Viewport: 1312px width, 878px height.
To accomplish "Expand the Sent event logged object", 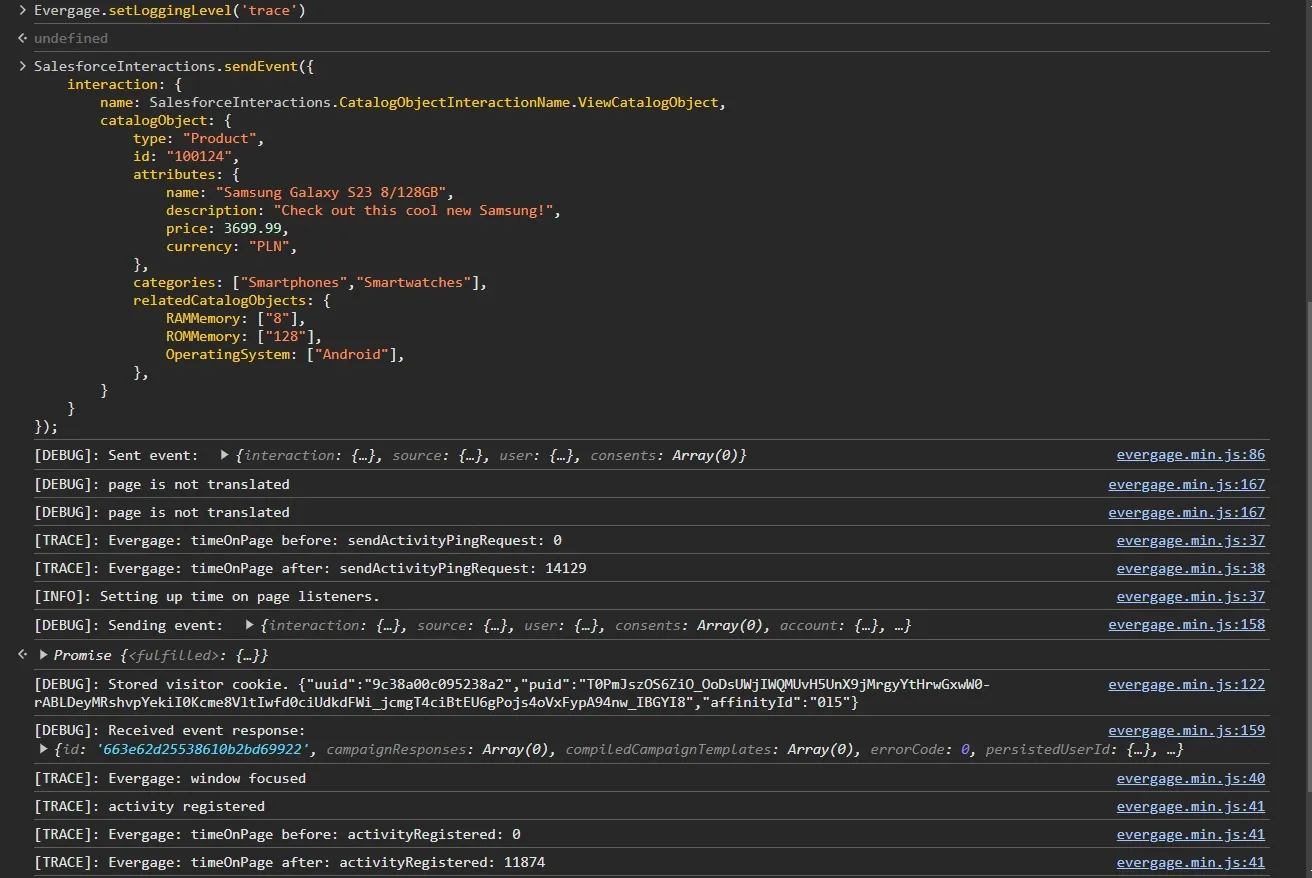I will pos(224,455).
